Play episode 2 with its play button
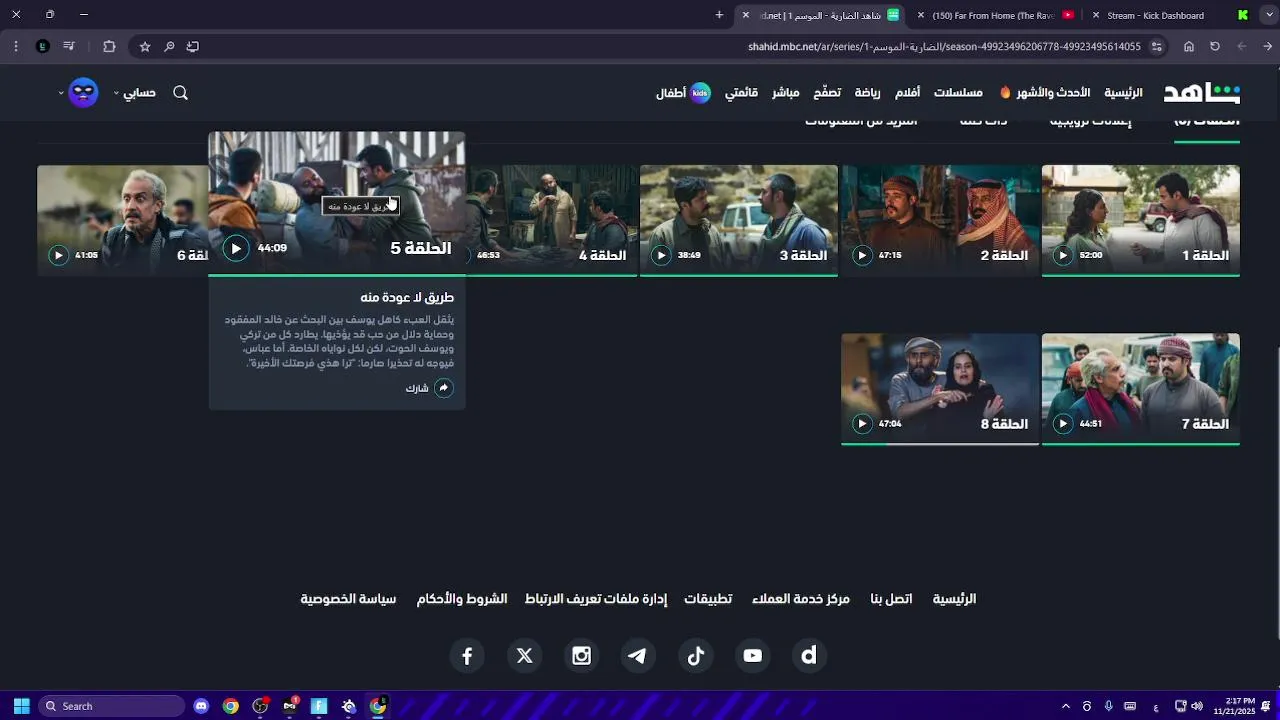The image size is (1280, 720). click(862, 255)
